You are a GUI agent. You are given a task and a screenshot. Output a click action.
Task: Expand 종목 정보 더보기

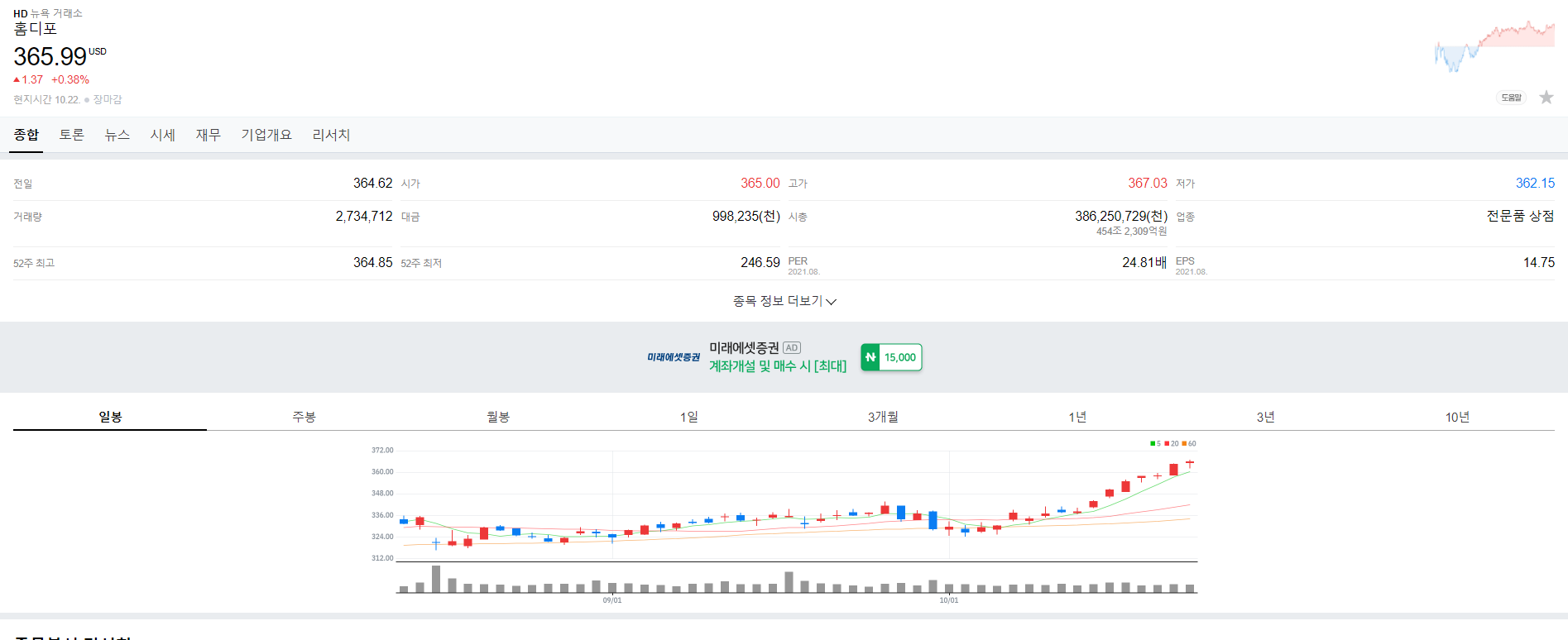784,301
